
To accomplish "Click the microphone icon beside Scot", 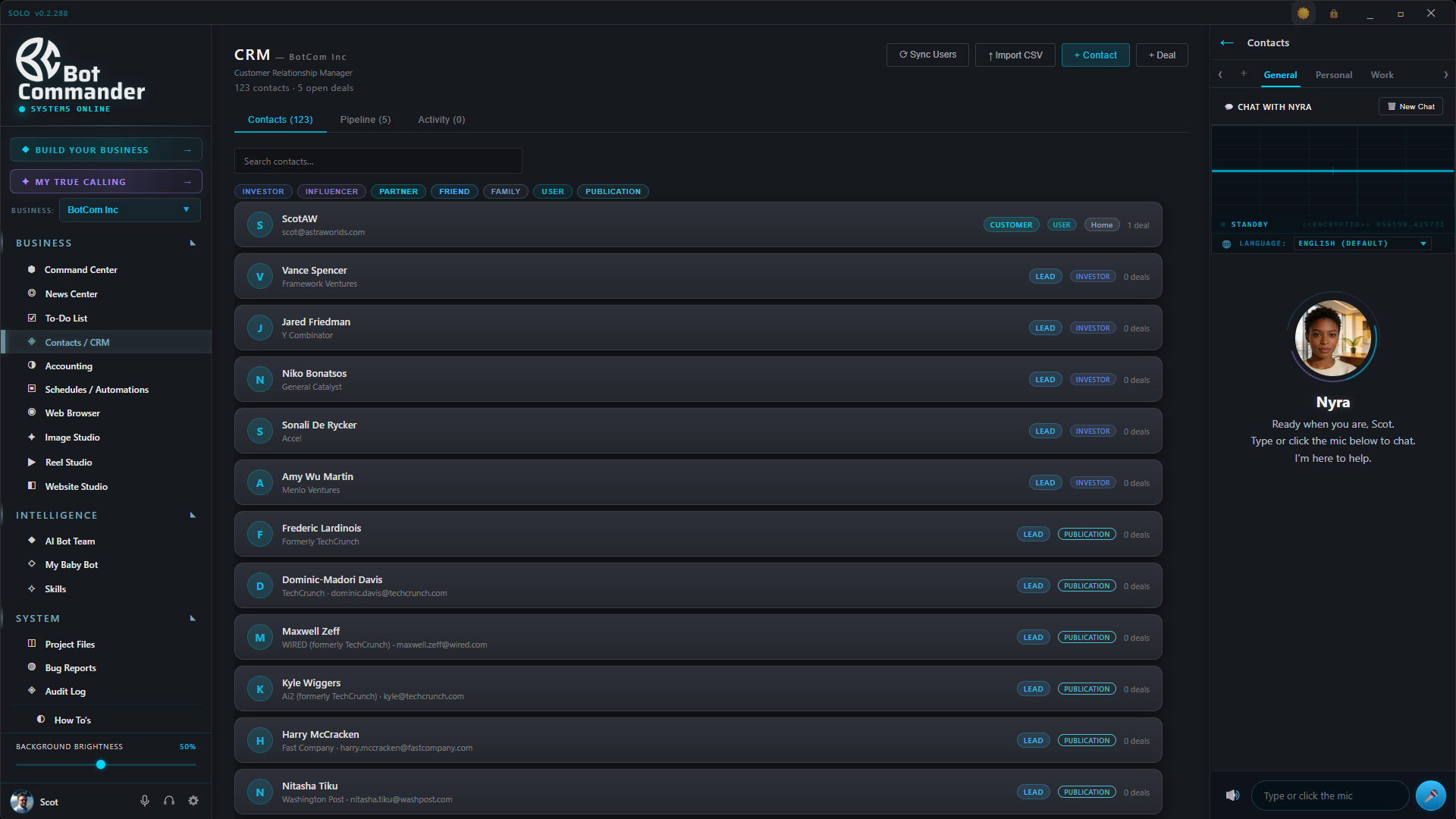I will tap(145, 802).
